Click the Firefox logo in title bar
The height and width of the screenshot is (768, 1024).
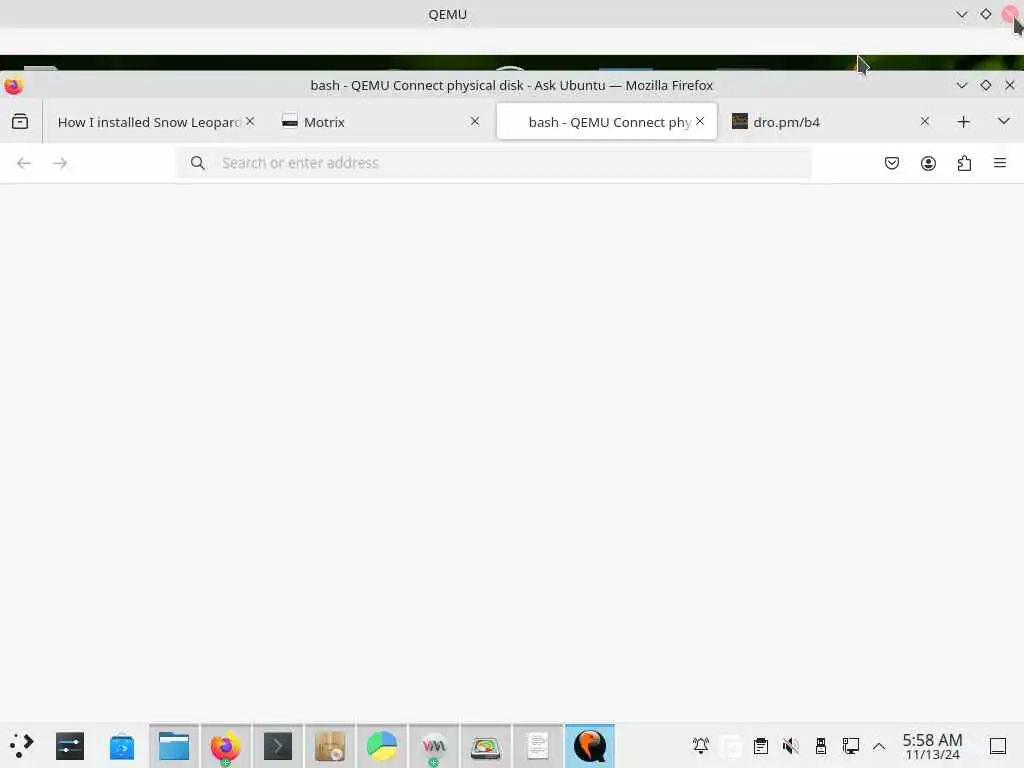[x=13, y=86]
